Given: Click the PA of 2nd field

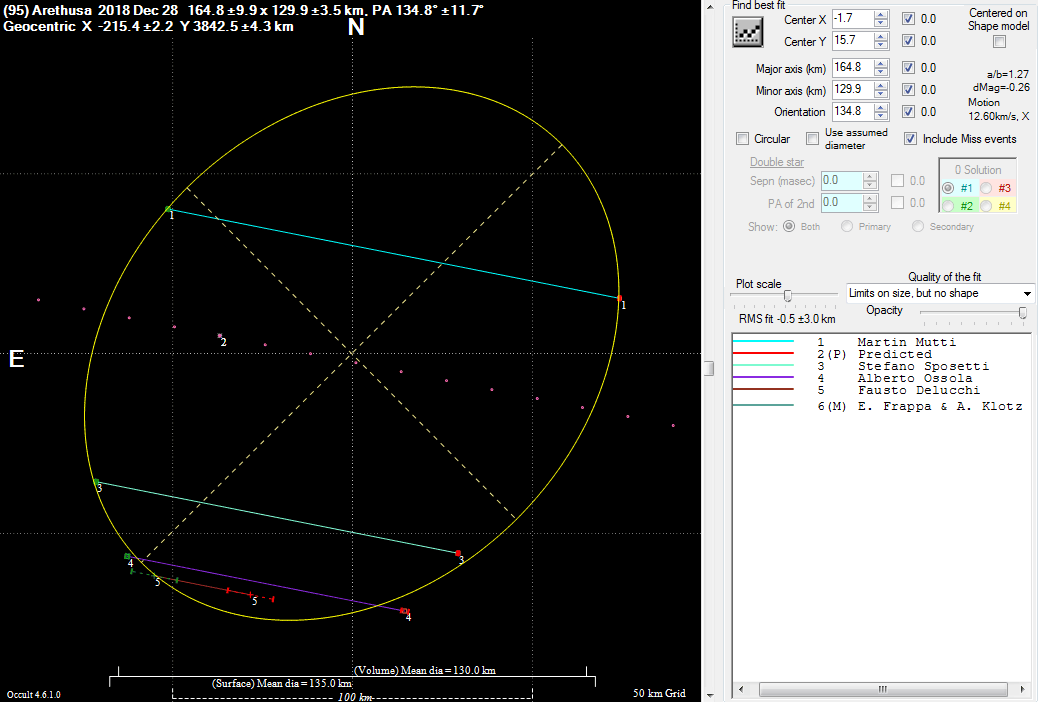Looking at the screenshot, I should [x=842, y=202].
